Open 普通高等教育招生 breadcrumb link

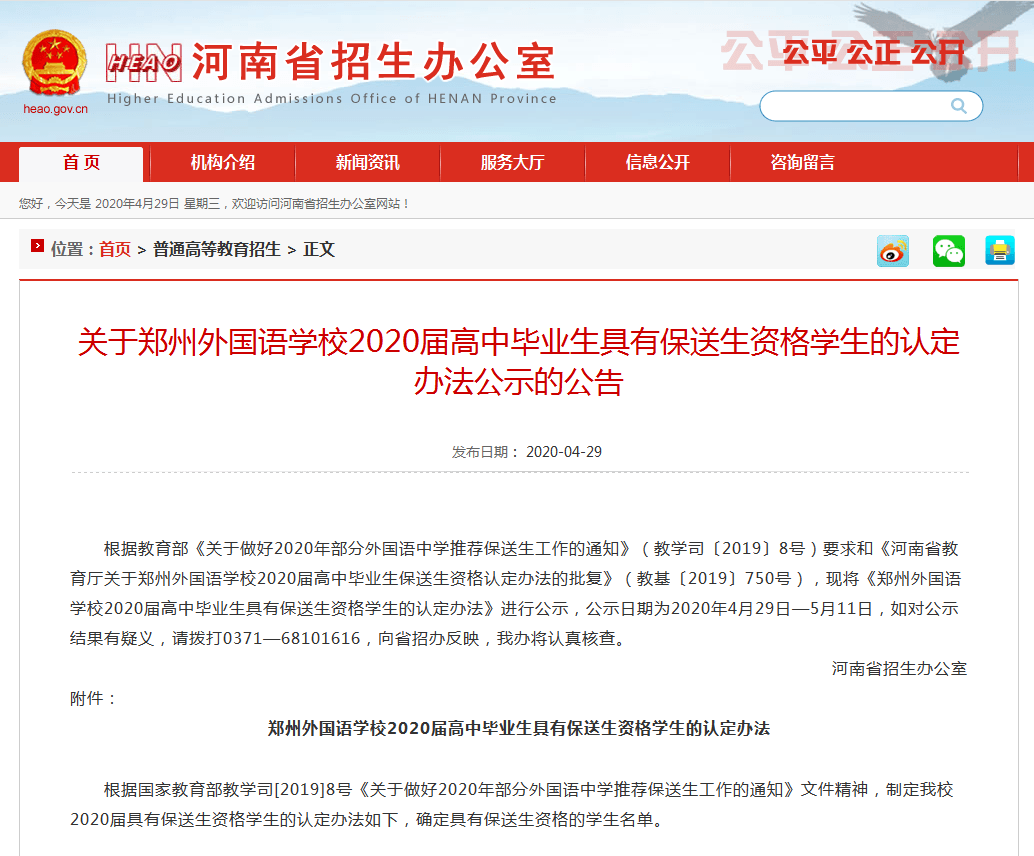coord(217,249)
